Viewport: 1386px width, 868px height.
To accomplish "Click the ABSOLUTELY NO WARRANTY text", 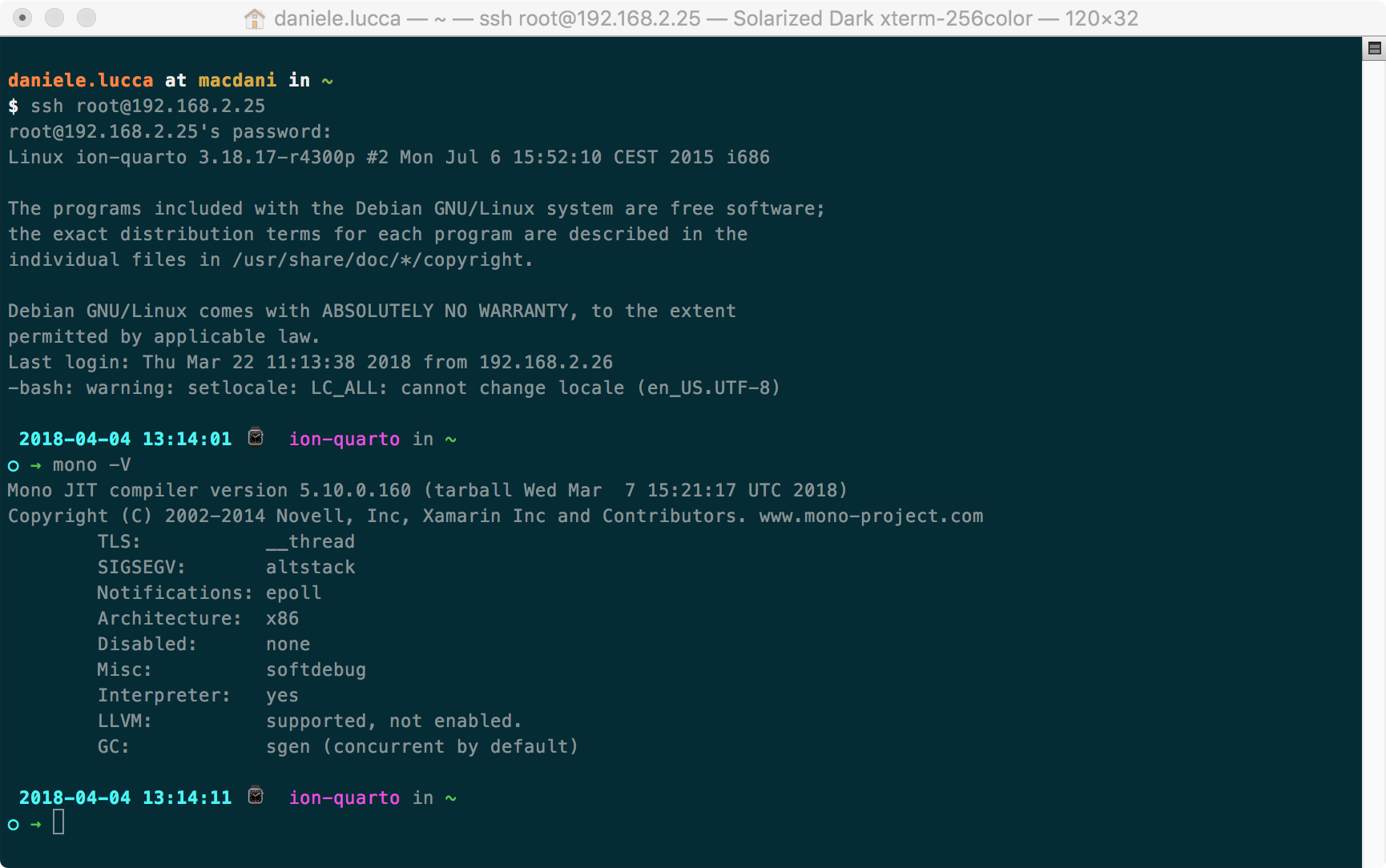I will (x=445, y=311).
